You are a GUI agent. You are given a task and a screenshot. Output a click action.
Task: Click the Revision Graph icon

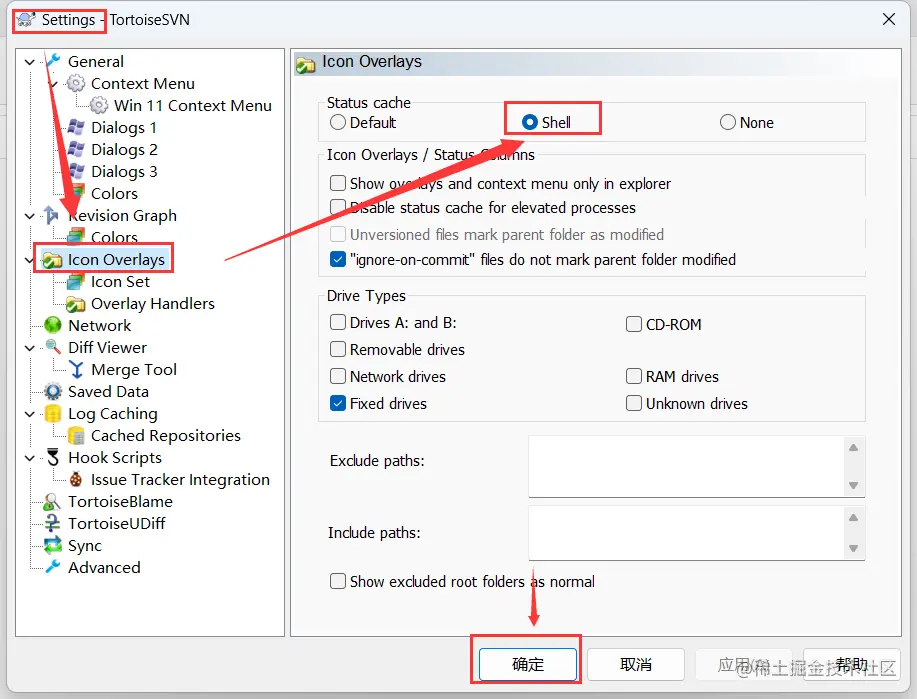click(52, 215)
